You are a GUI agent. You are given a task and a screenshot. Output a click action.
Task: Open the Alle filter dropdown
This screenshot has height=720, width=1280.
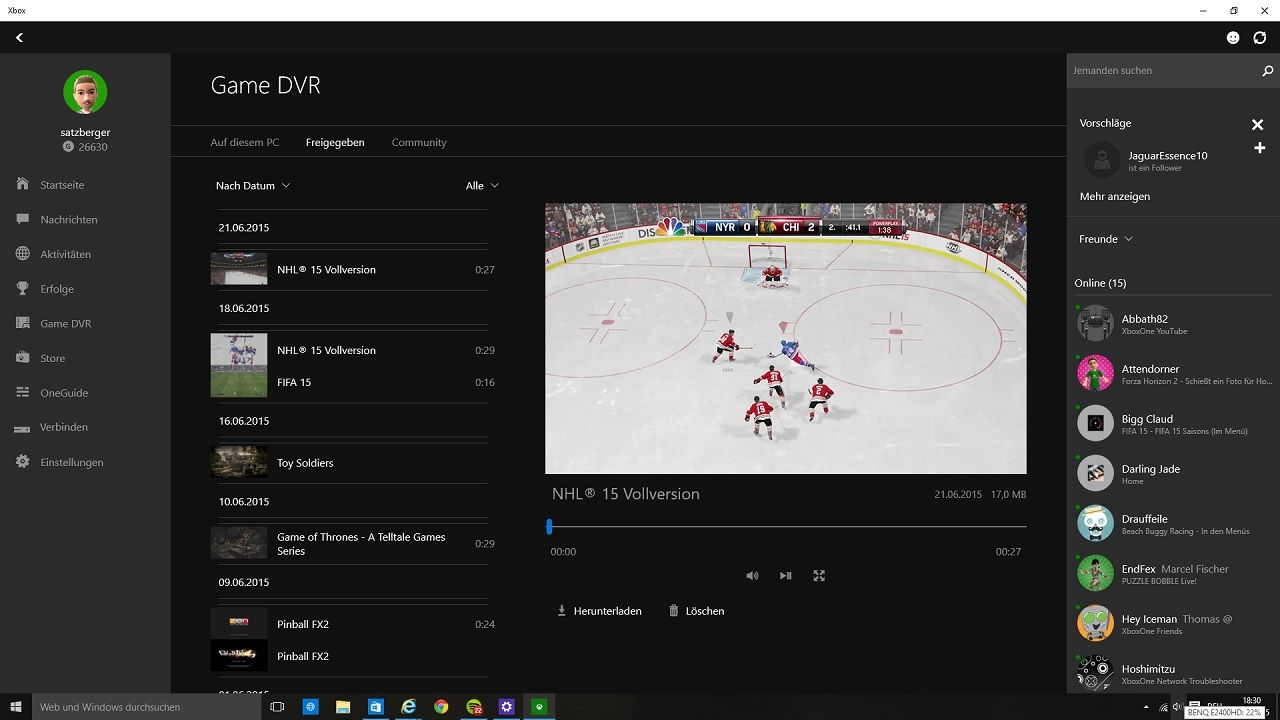tap(482, 185)
